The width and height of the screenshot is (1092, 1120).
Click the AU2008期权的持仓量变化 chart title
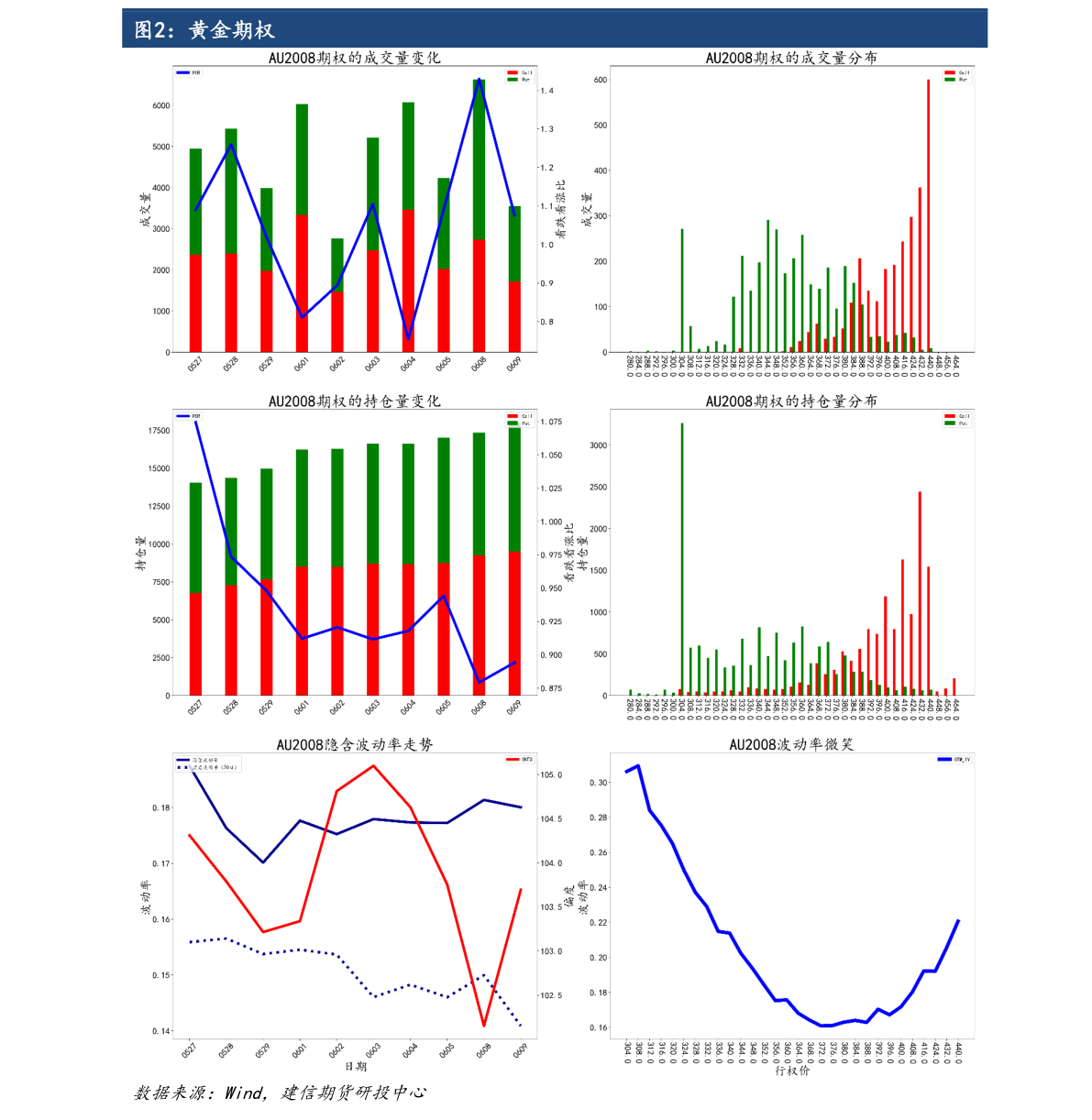(x=354, y=401)
